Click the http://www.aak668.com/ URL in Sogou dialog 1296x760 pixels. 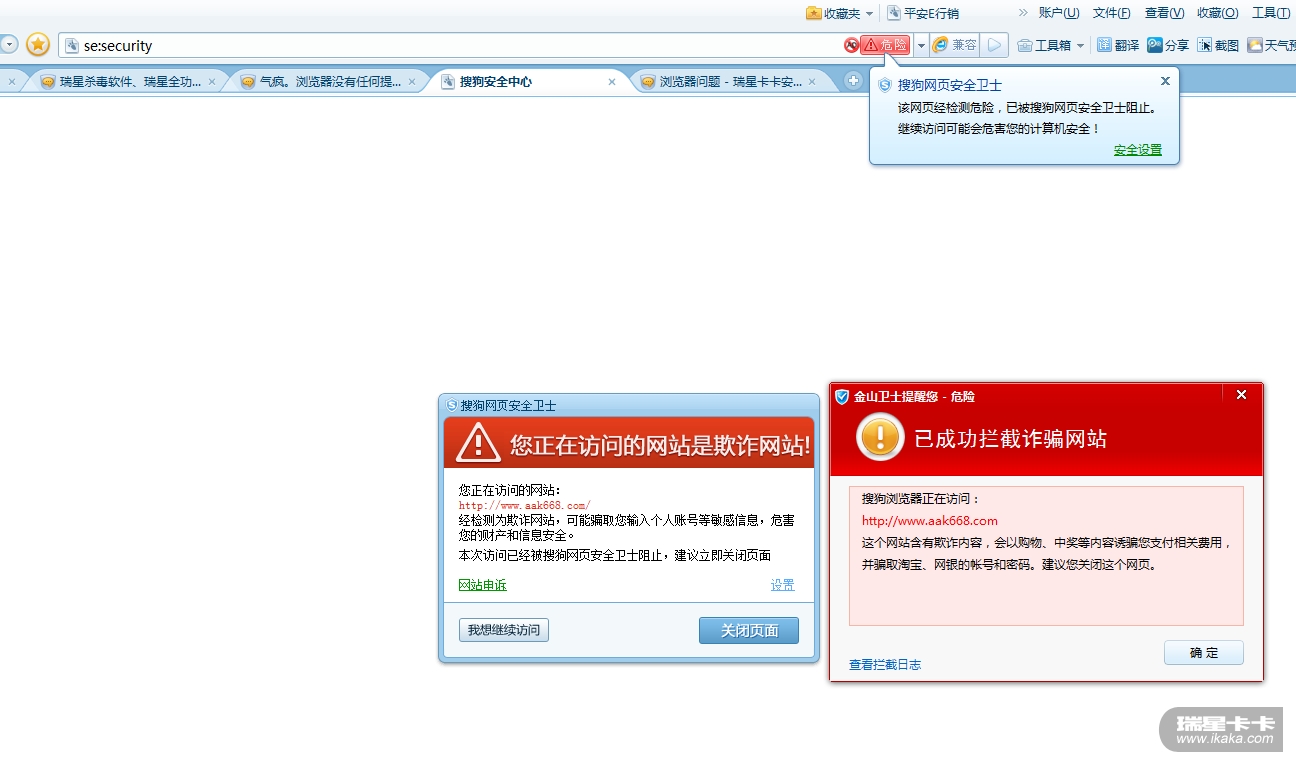pyautogui.click(x=525, y=505)
